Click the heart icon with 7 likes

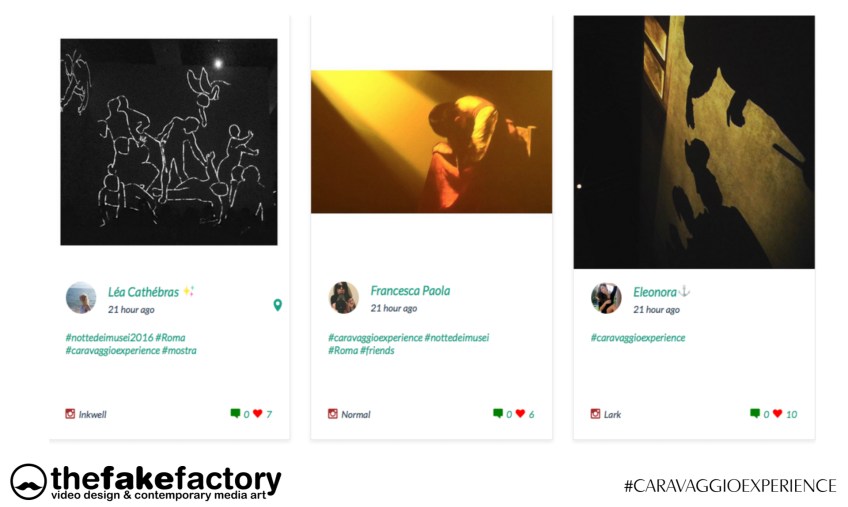257,413
